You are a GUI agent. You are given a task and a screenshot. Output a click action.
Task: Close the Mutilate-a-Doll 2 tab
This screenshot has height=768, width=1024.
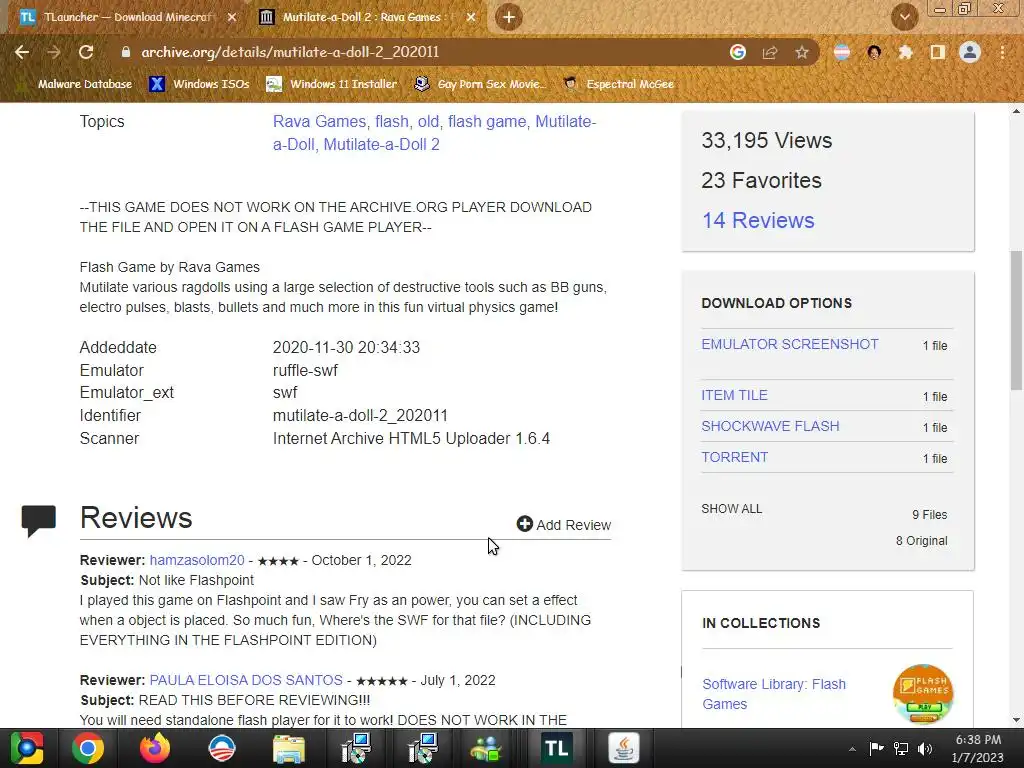tap(471, 17)
